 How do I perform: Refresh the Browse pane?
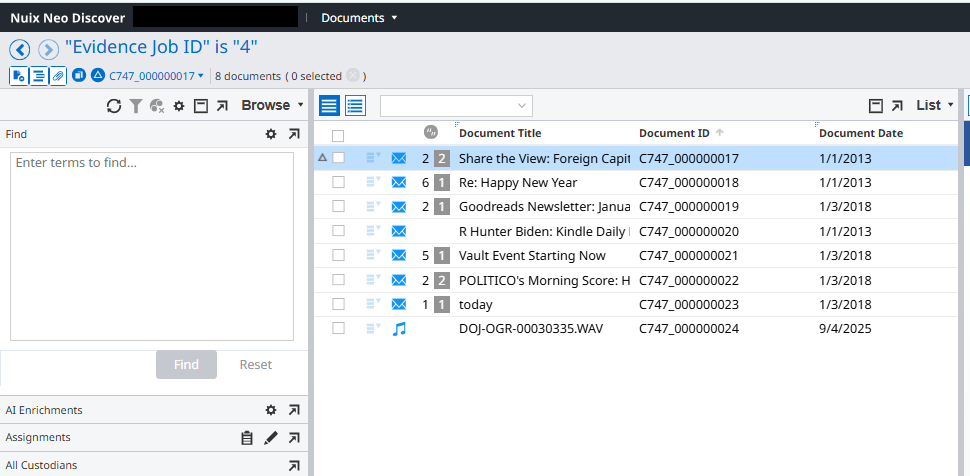(x=114, y=106)
